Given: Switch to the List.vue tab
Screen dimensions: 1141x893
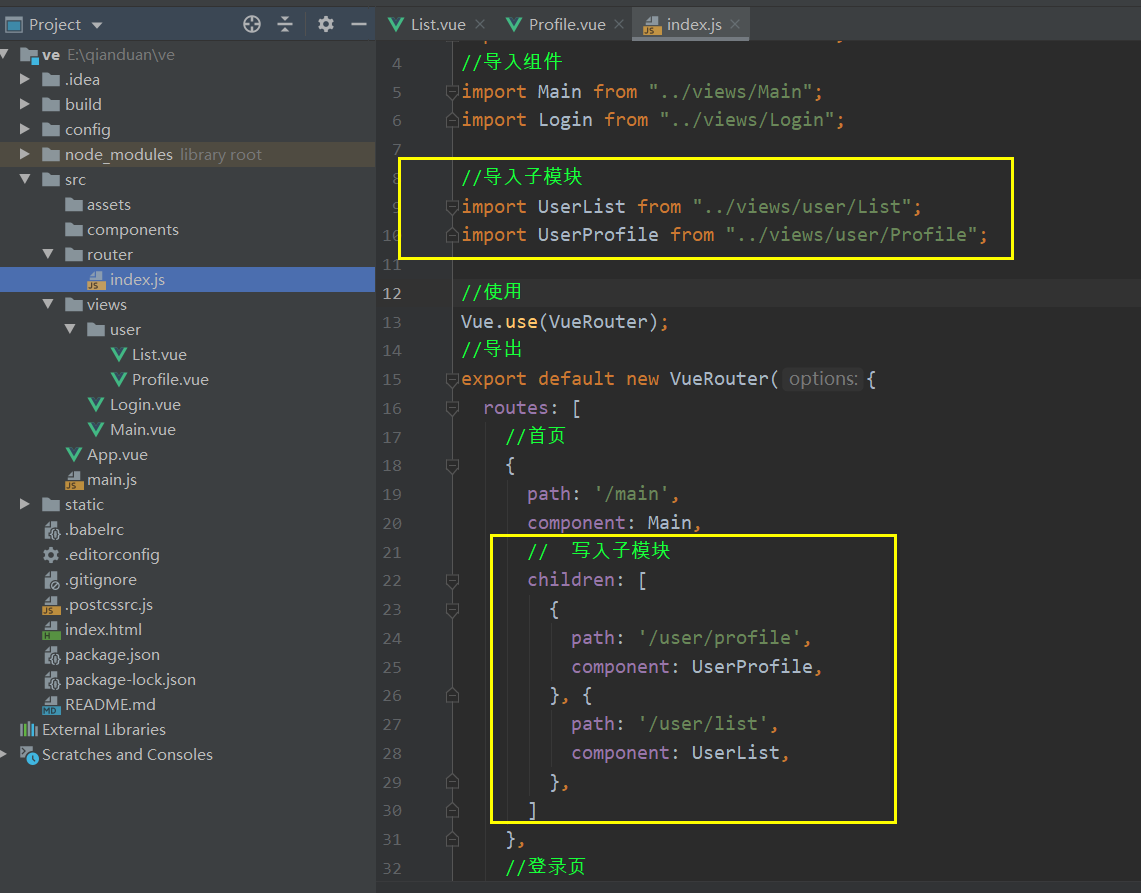Looking at the screenshot, I should (x=437, y=24).
